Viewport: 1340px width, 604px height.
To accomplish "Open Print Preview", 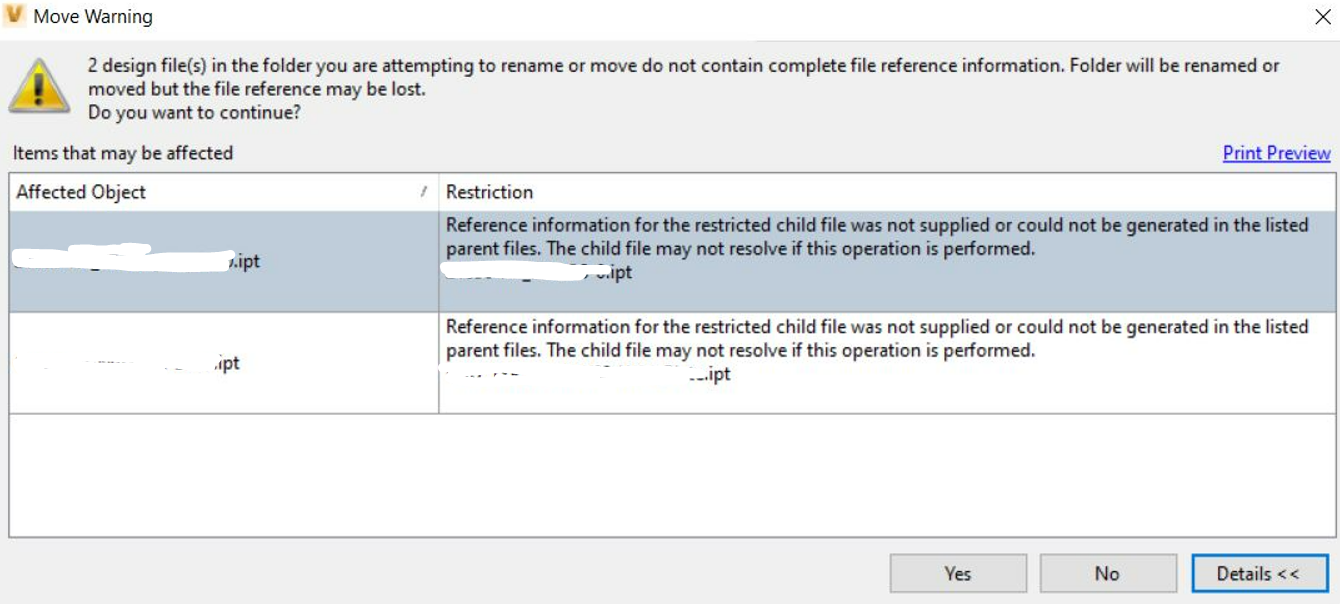I will point(1277,153).
